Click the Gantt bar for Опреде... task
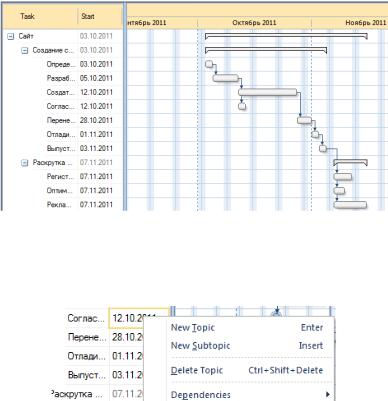 pyautogui.click(x=209, y=64)
